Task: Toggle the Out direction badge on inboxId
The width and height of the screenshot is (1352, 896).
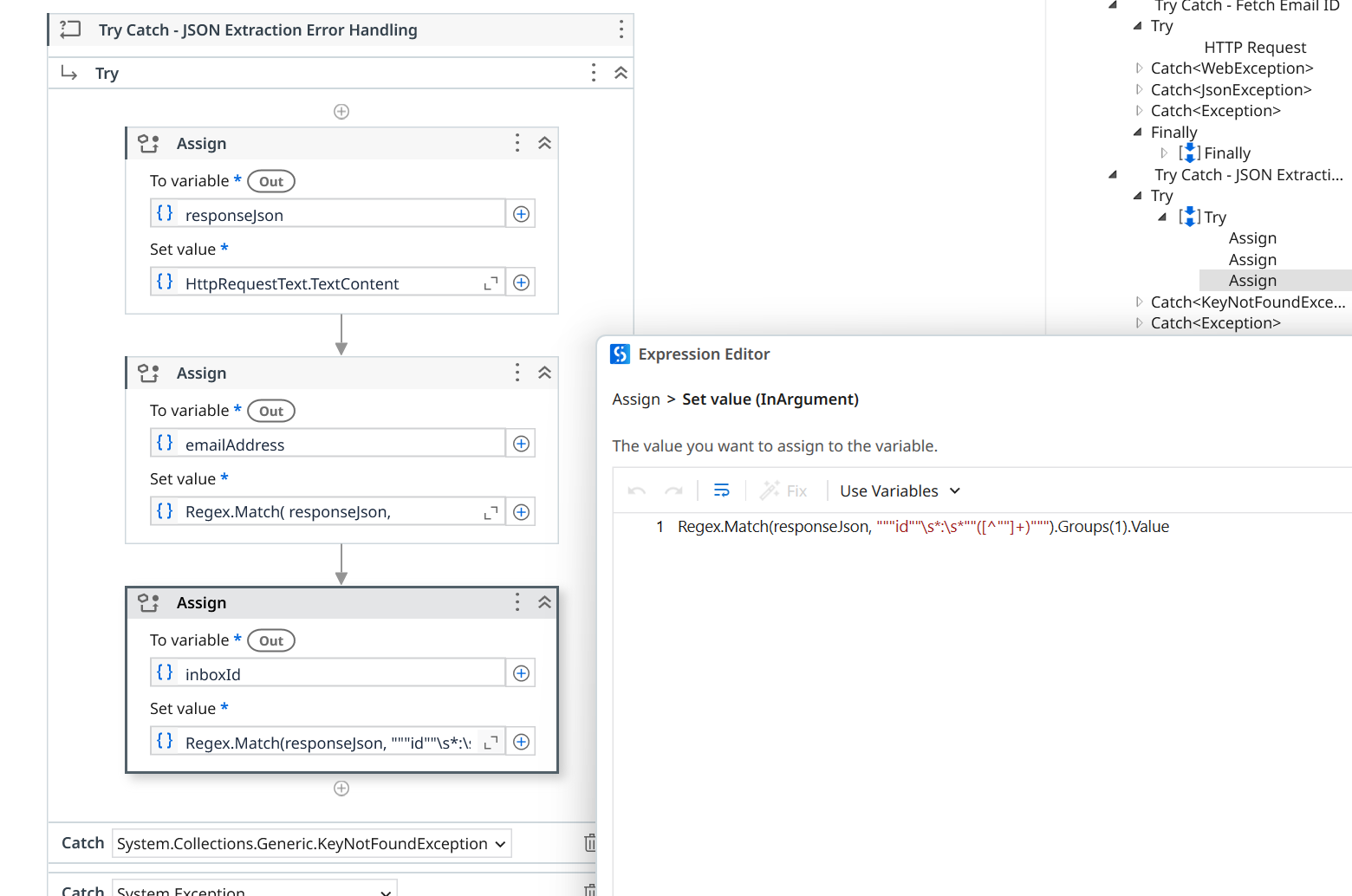Action: 271,640
